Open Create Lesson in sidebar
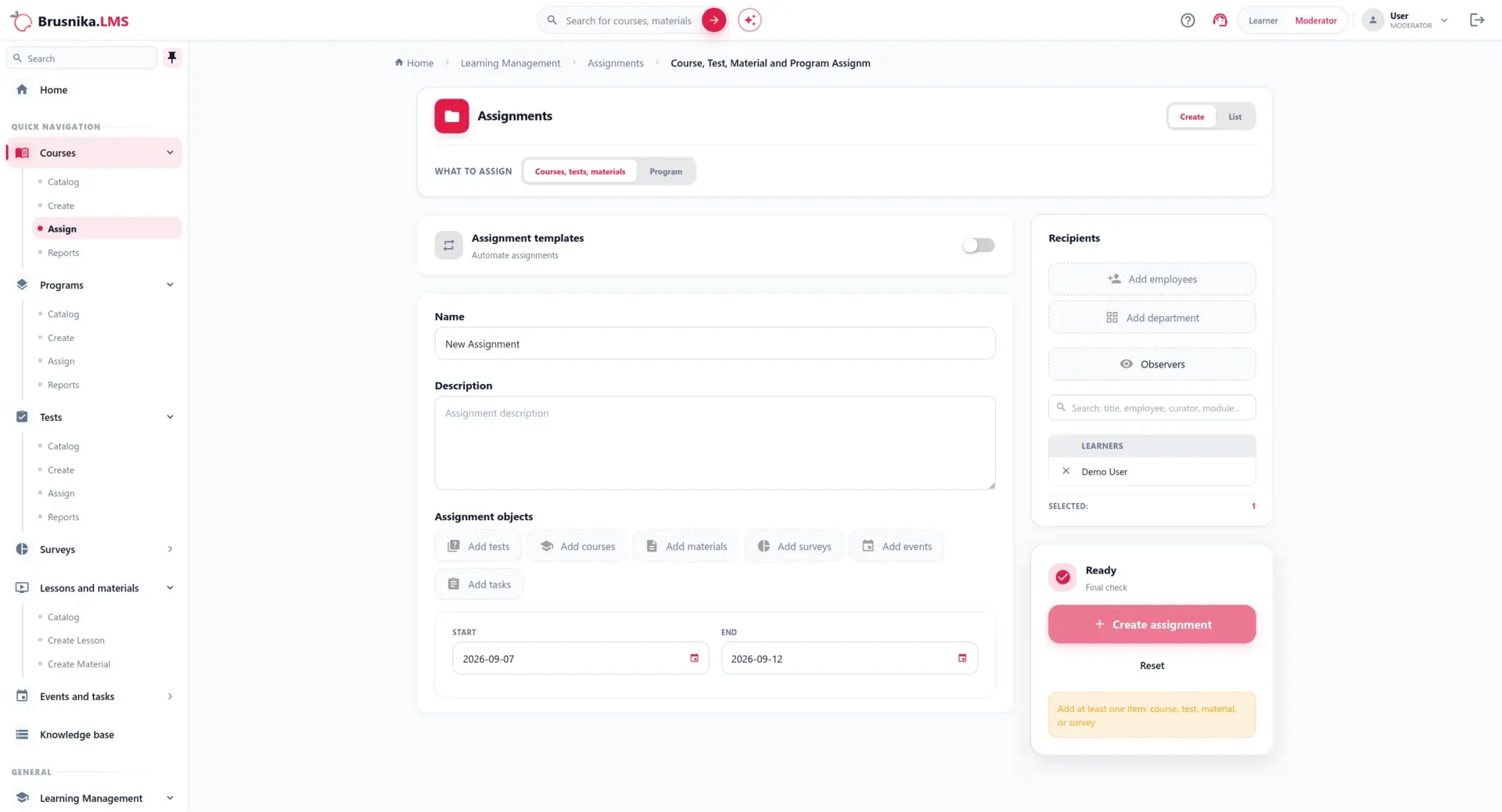The height and width of the screenshot is (812, 1502). point(76,640)
